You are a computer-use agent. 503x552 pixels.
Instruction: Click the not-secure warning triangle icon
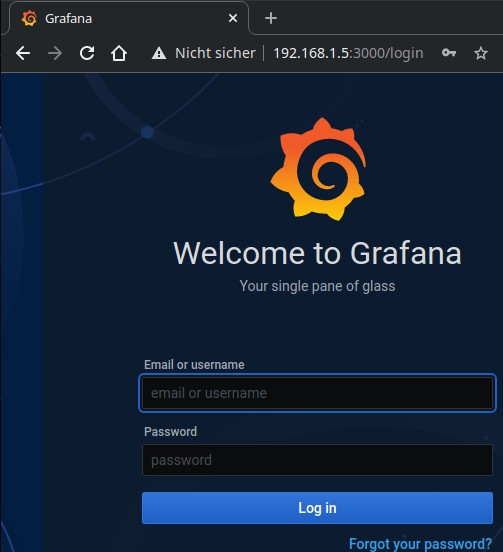(x=159, y=54)
